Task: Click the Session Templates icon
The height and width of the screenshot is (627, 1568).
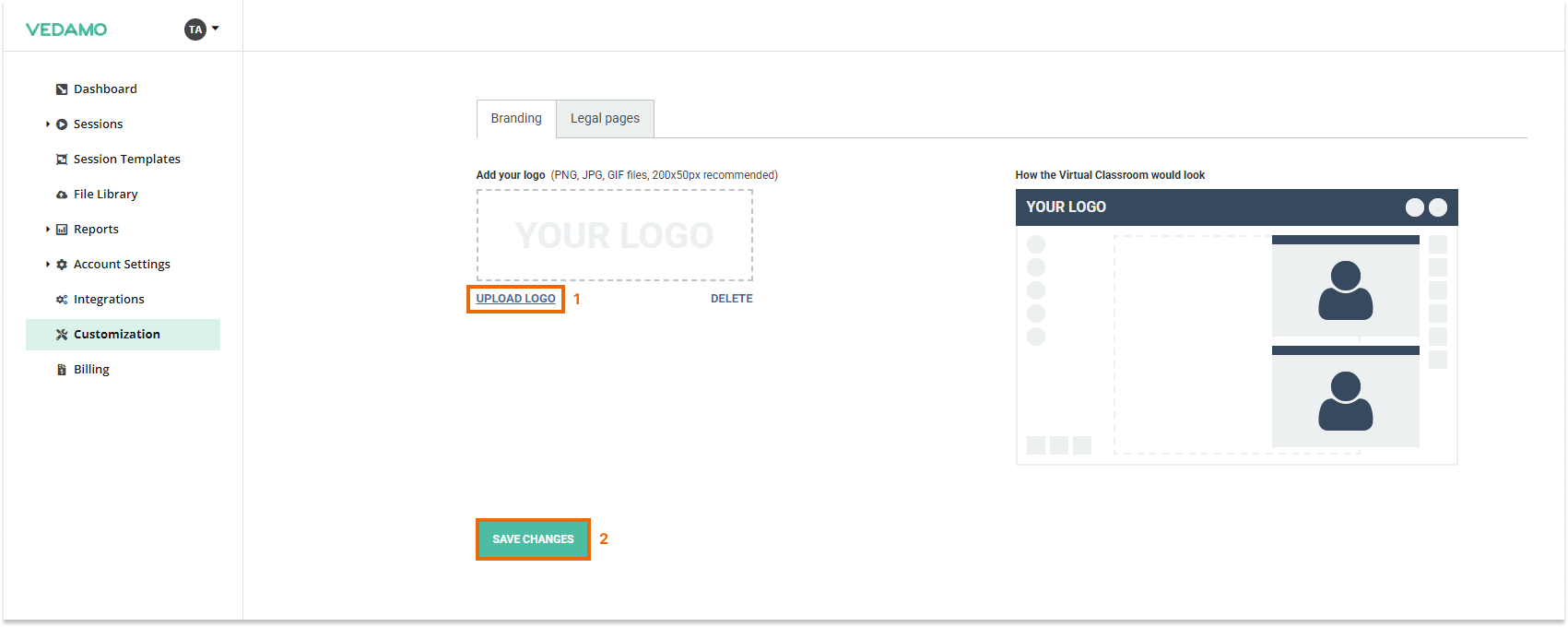Action: tap(62, 160)
